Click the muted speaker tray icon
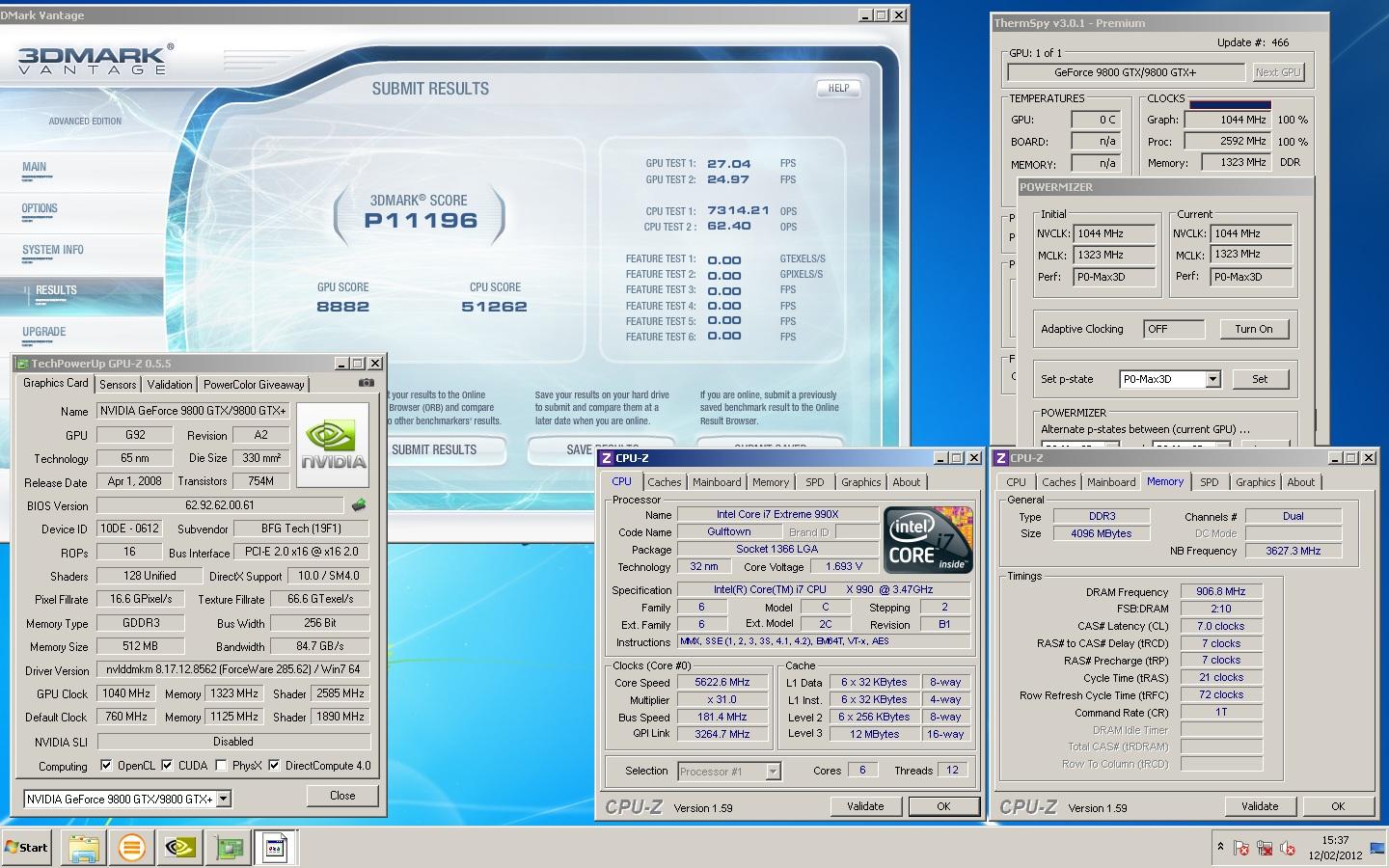Image resolution: width=1389 pixels, height=868 pixels. (1287, 849)
